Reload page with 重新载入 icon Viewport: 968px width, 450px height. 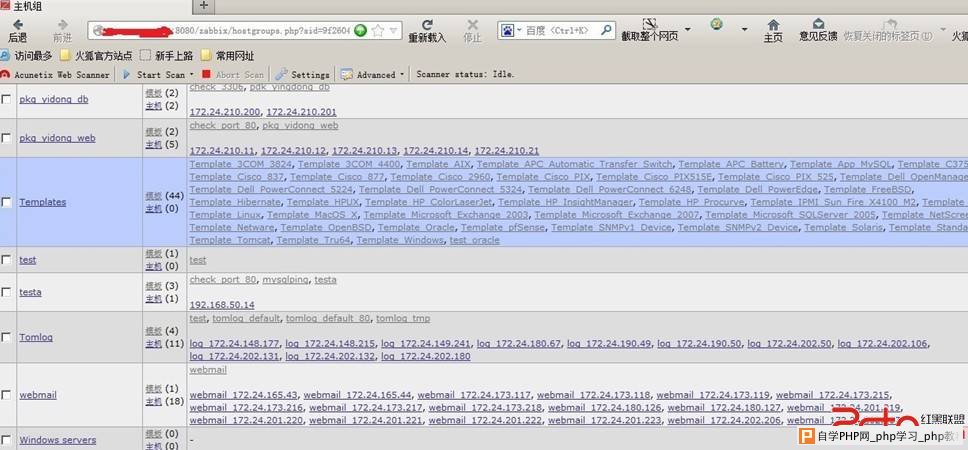[427, 25]
